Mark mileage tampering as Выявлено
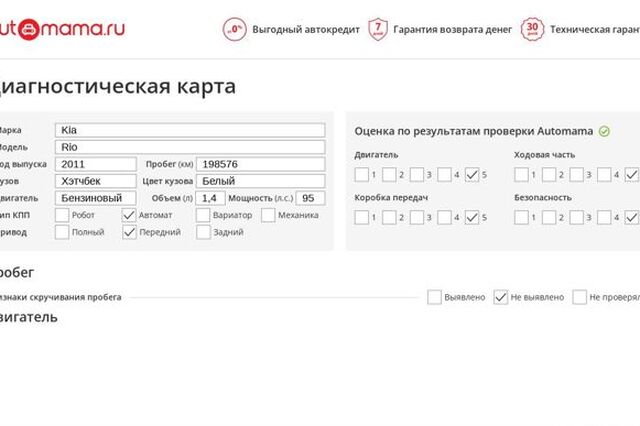This screenshot has width=640, height=426. click(x=434, y=297)
